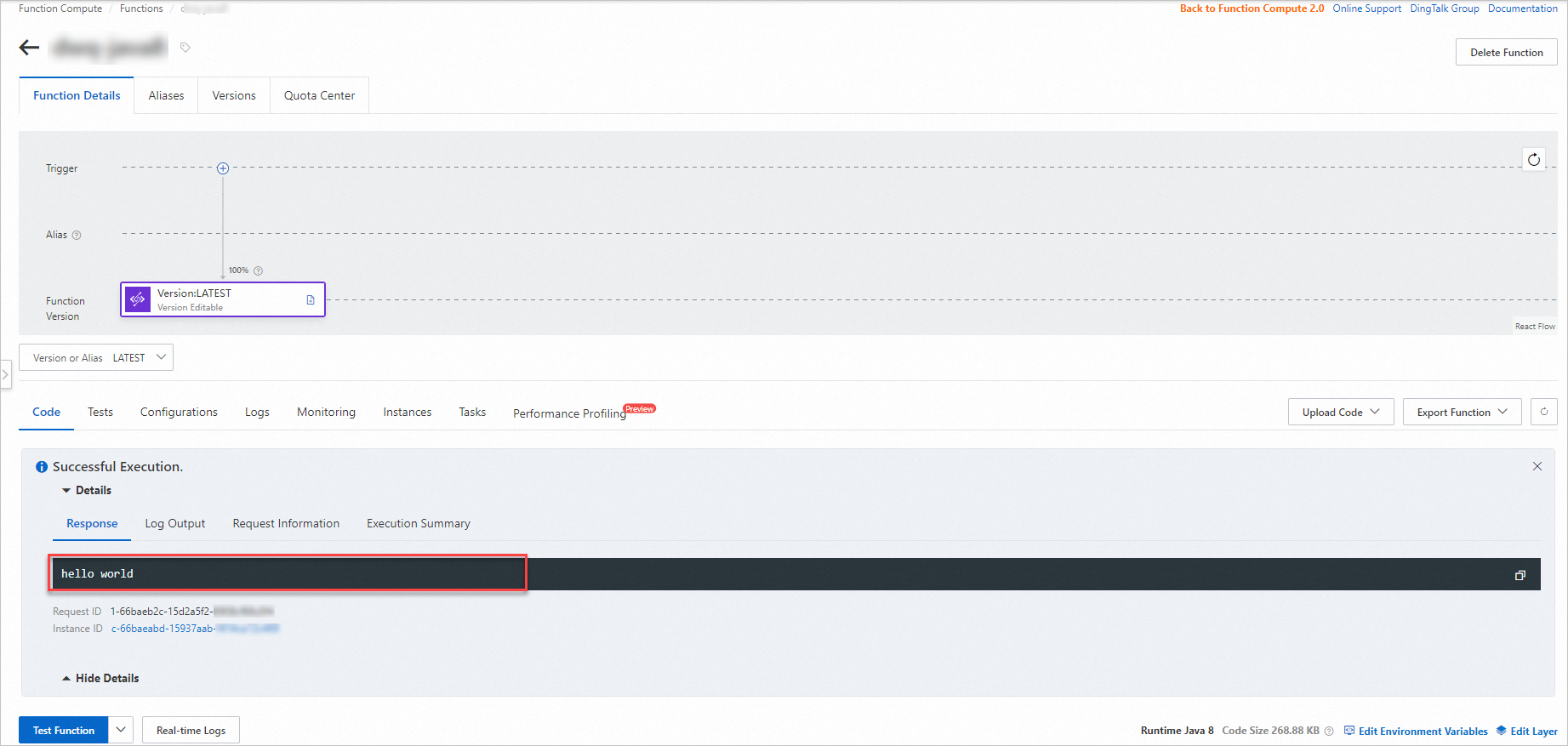Switch to the Function Details tab
Screen dimensions: 1568x746
77,95
